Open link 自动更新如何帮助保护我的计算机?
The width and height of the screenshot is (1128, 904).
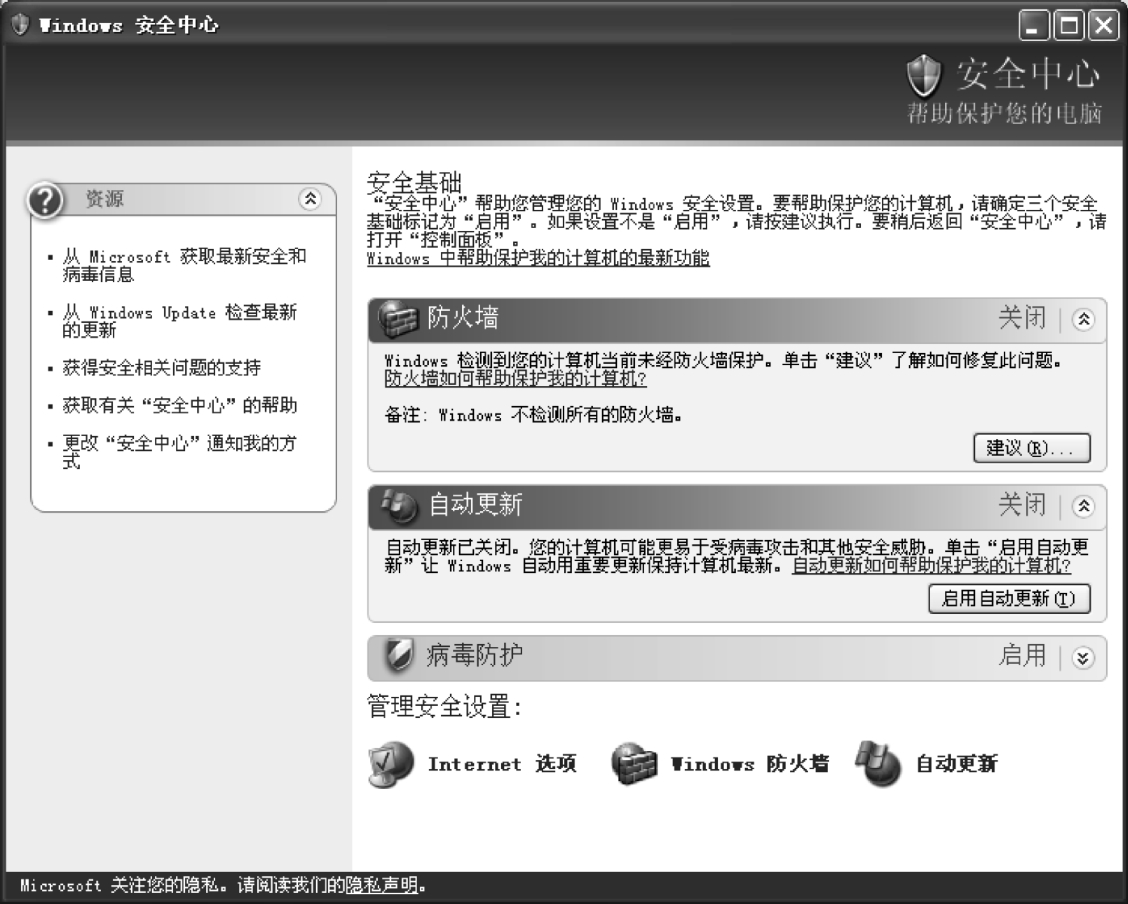(x=932, y=566)
